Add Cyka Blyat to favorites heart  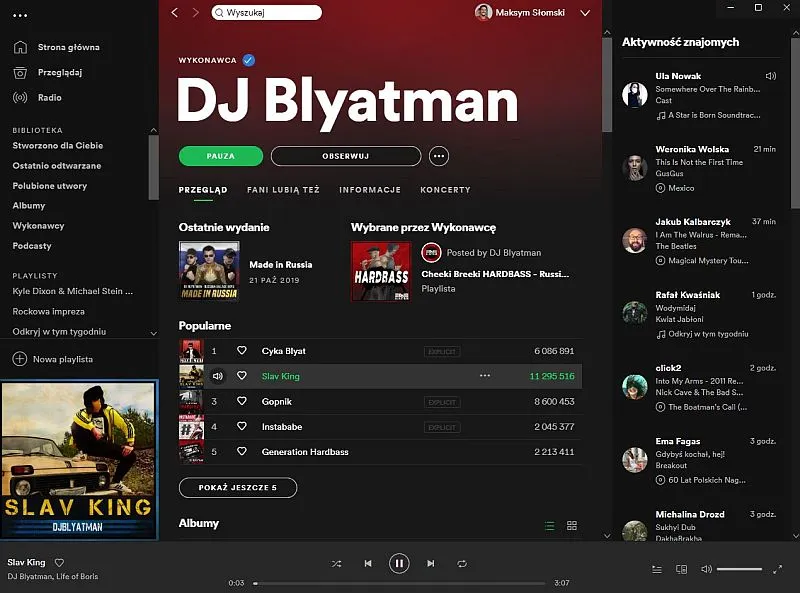point(241,351)
